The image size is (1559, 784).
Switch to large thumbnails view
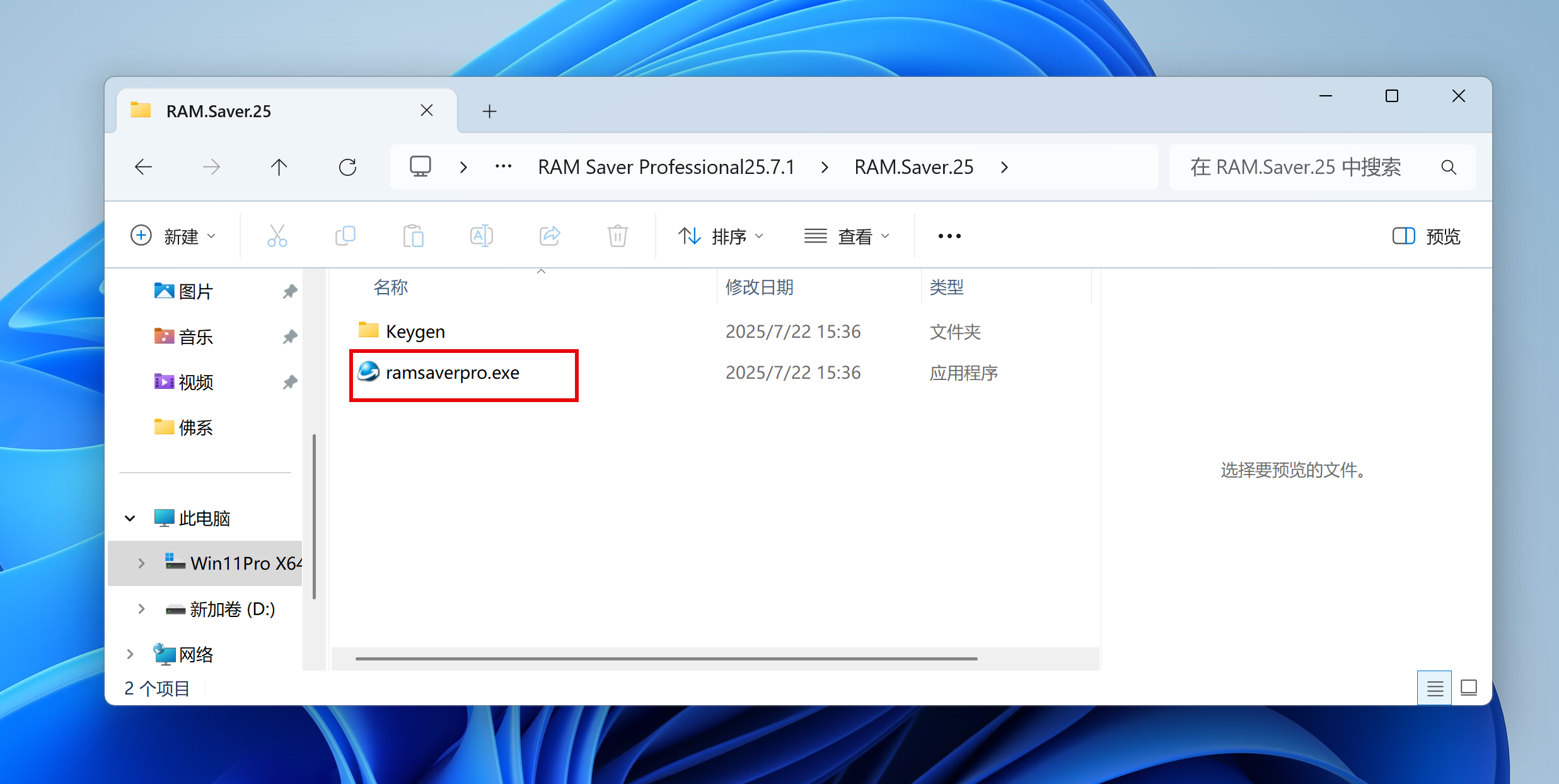click(1469, 688)
